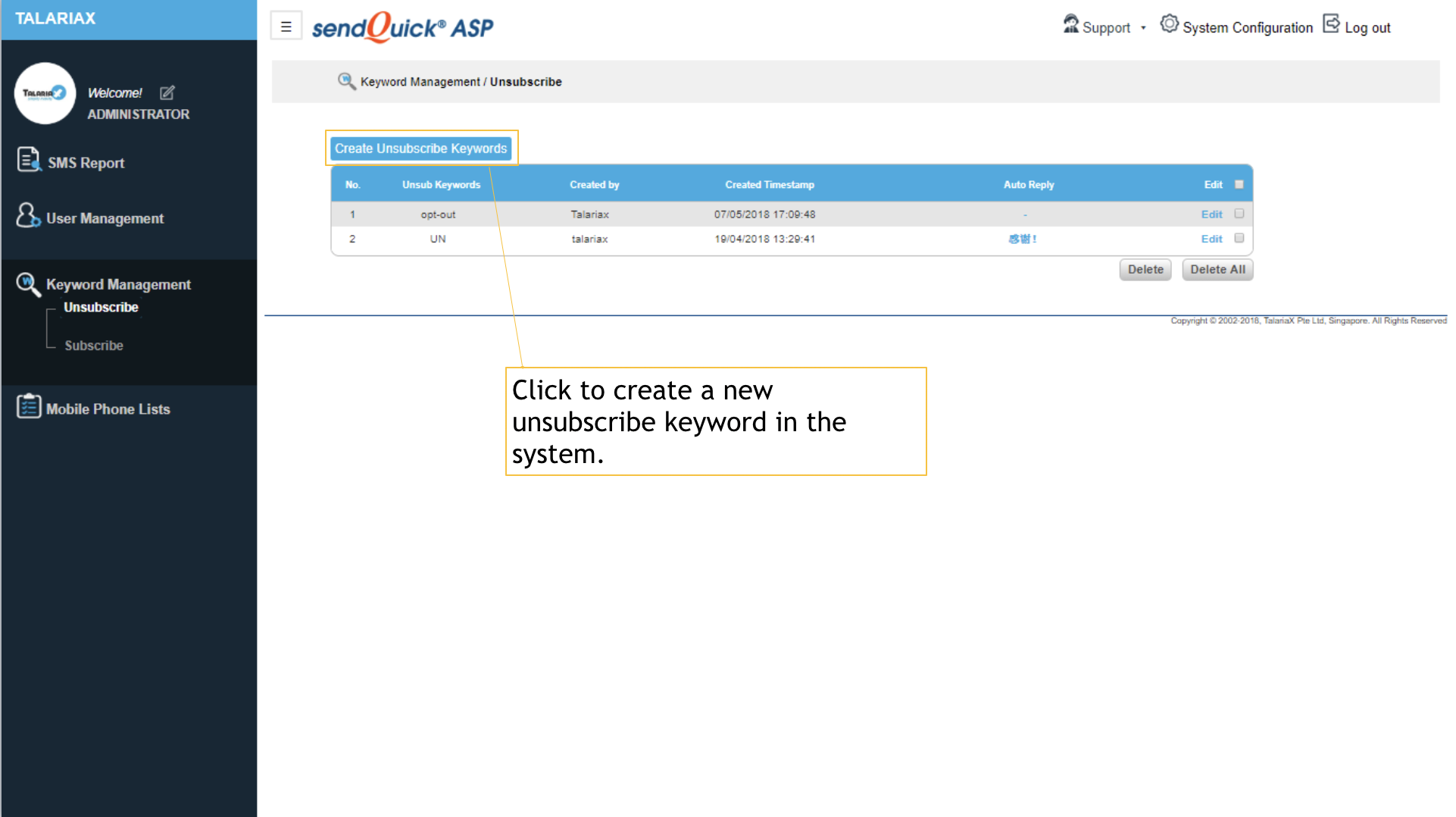Open User Management in the sidebar

pyautogui.click(x=105, y=218)
